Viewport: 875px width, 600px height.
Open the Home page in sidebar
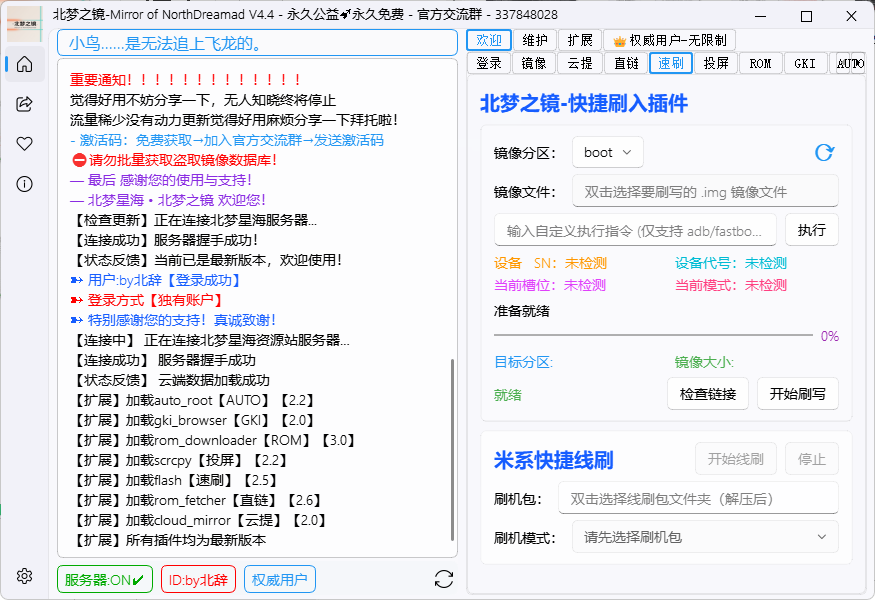[25, 64]
